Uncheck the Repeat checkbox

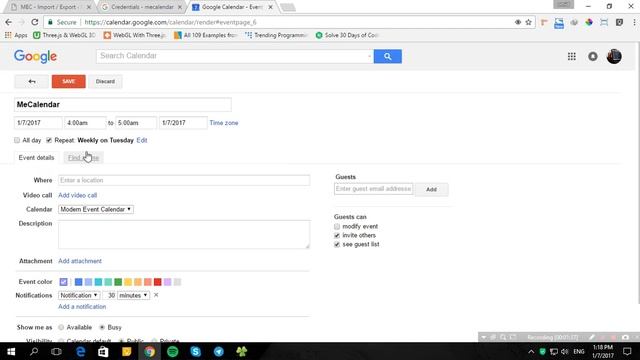(x=49, y=140)
